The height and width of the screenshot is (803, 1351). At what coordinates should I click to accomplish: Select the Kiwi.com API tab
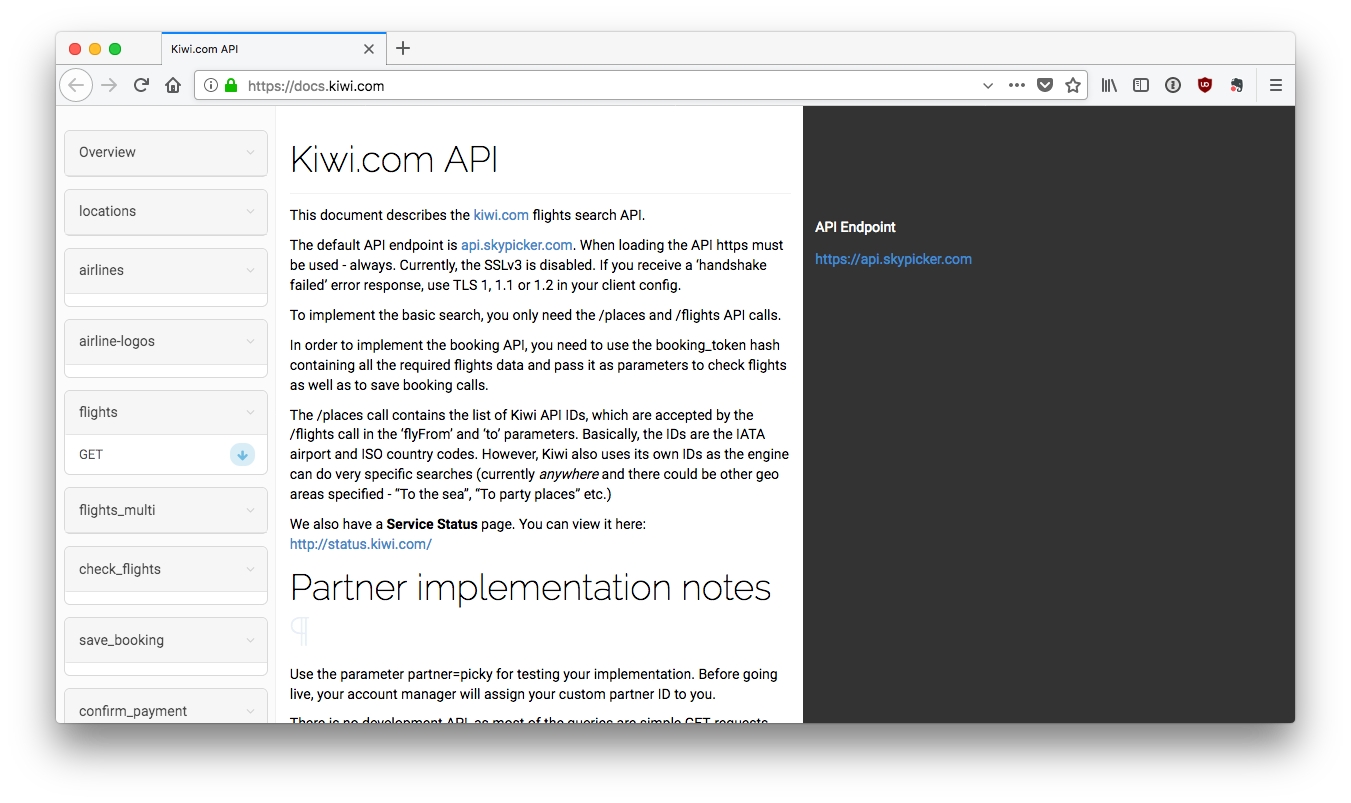(273, 49)
